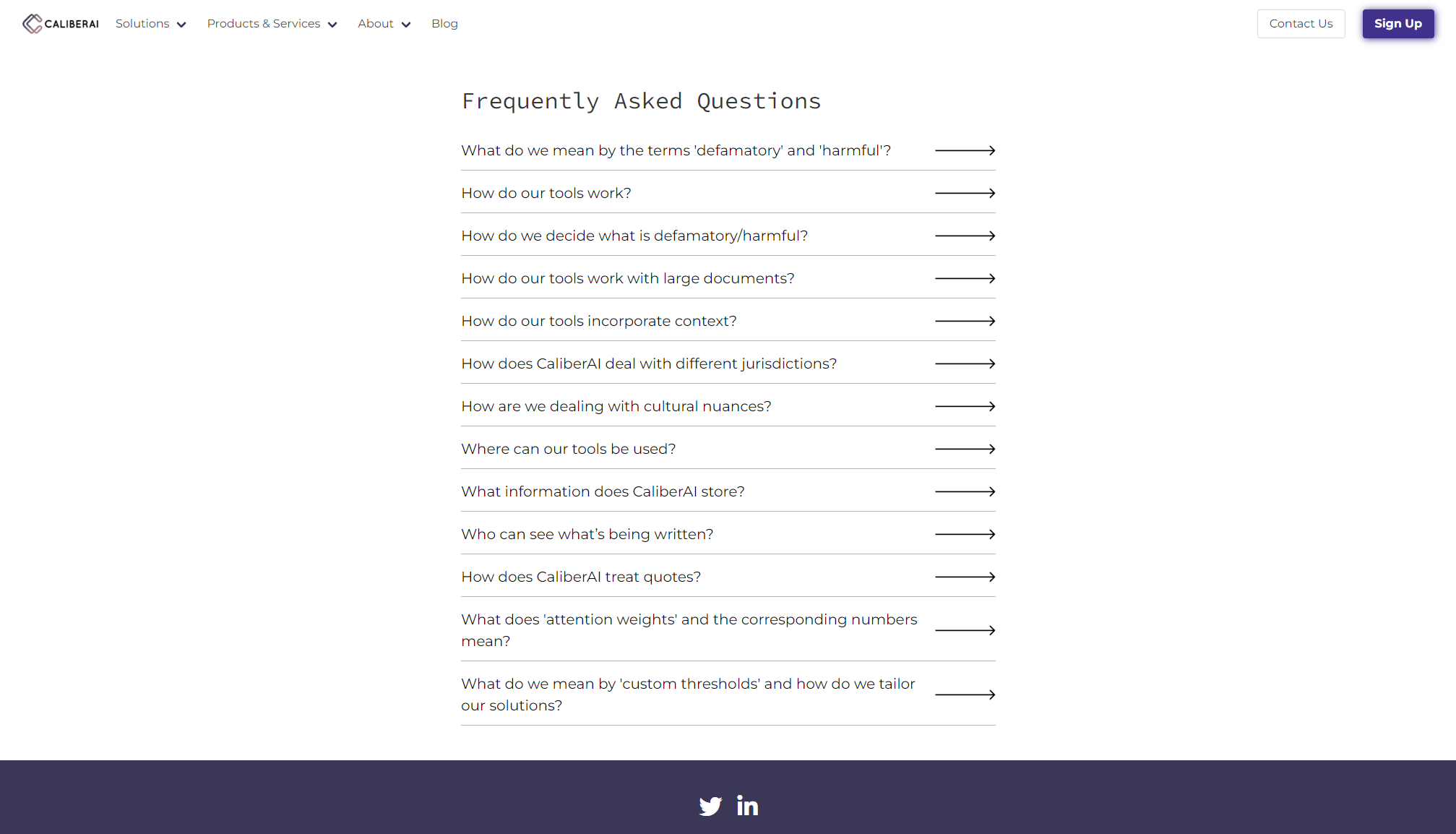The width and height of the screenshot is (1456, 834).
Task: Go to the Blog page
Action: click(x=444, y=24)
